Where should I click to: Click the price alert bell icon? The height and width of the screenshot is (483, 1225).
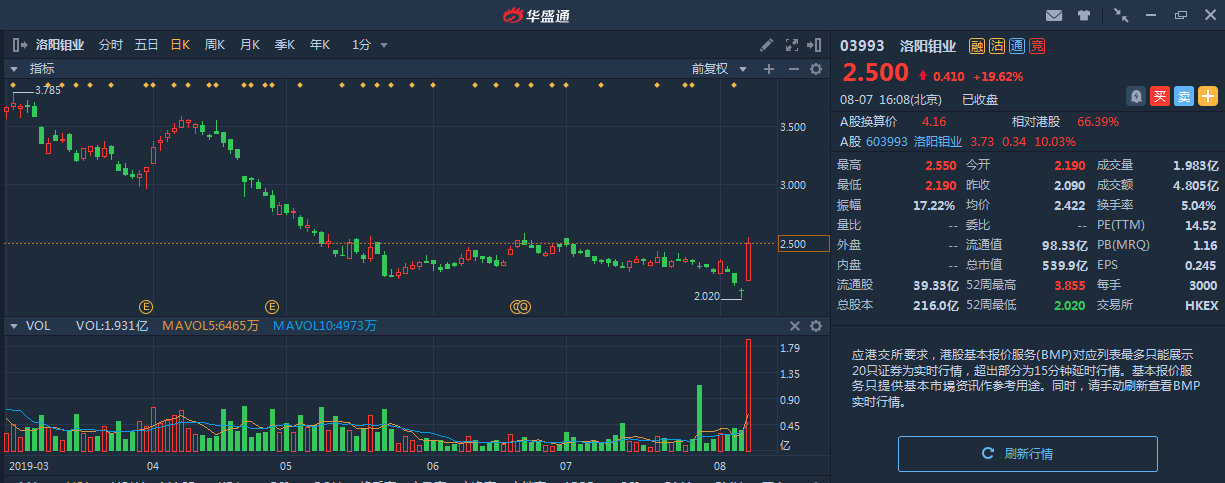pyautogui.click(x=1136, y=96)
